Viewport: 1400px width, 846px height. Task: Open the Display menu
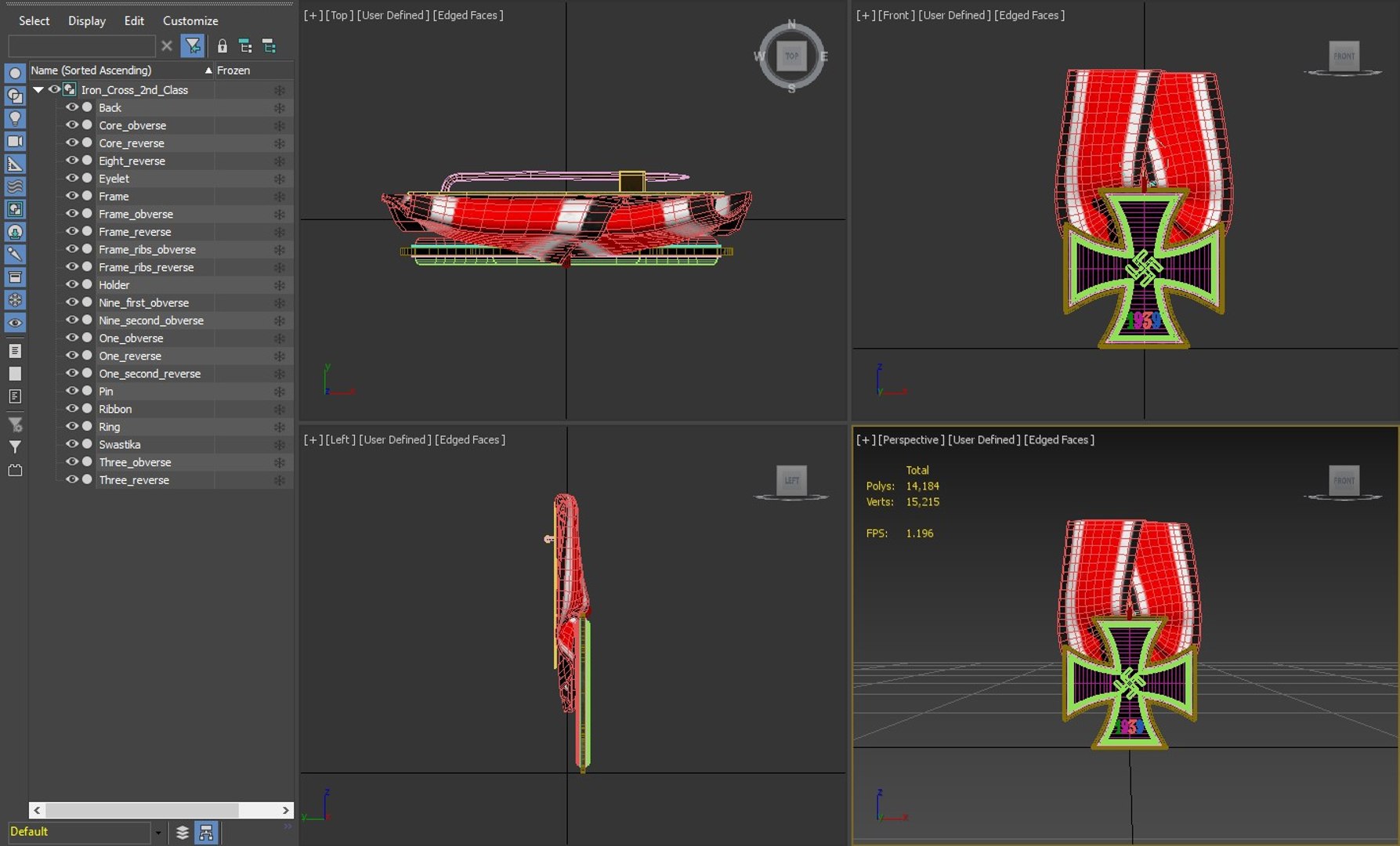87,20
